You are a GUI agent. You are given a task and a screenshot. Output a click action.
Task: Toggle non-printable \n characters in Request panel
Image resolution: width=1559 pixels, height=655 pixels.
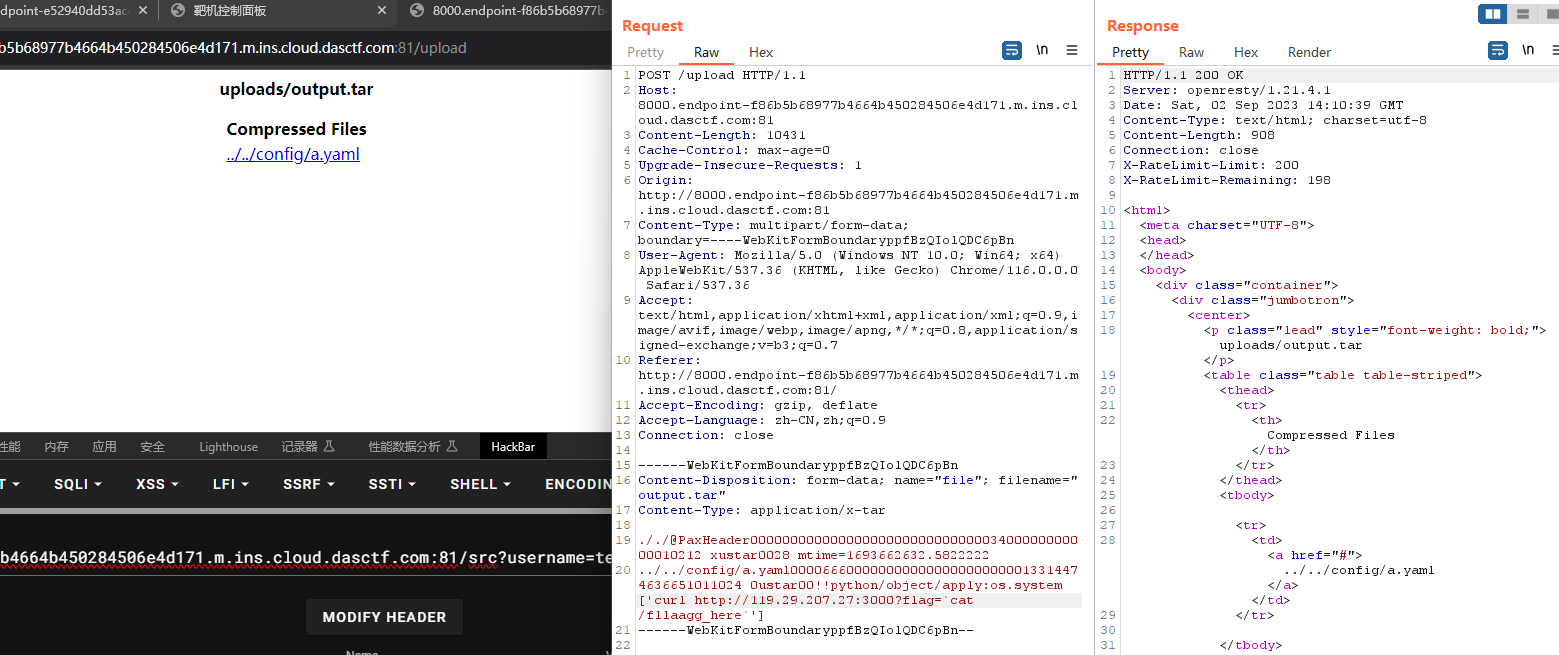click(x=1042, y=50)
